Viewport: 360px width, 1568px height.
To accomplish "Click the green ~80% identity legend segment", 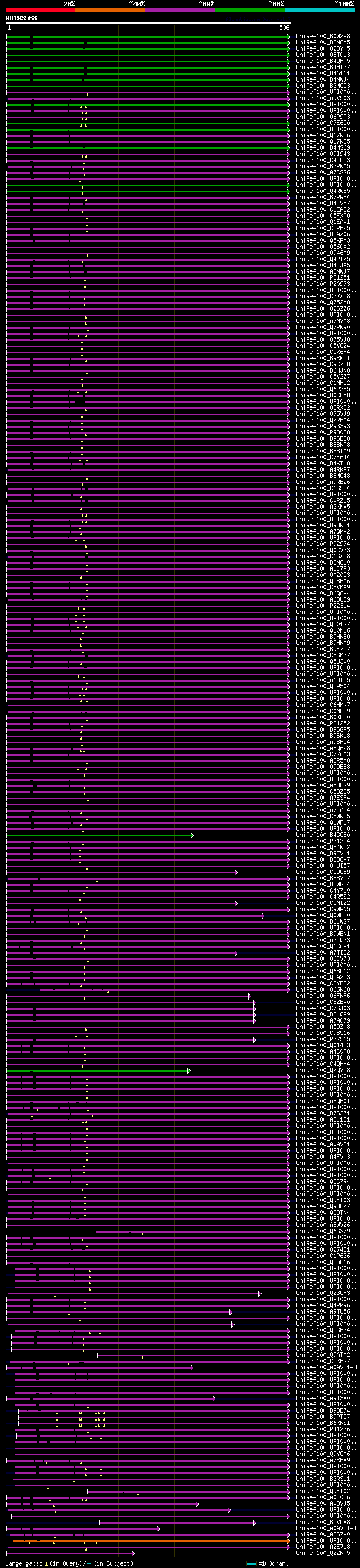I will (x=250, y=10).
